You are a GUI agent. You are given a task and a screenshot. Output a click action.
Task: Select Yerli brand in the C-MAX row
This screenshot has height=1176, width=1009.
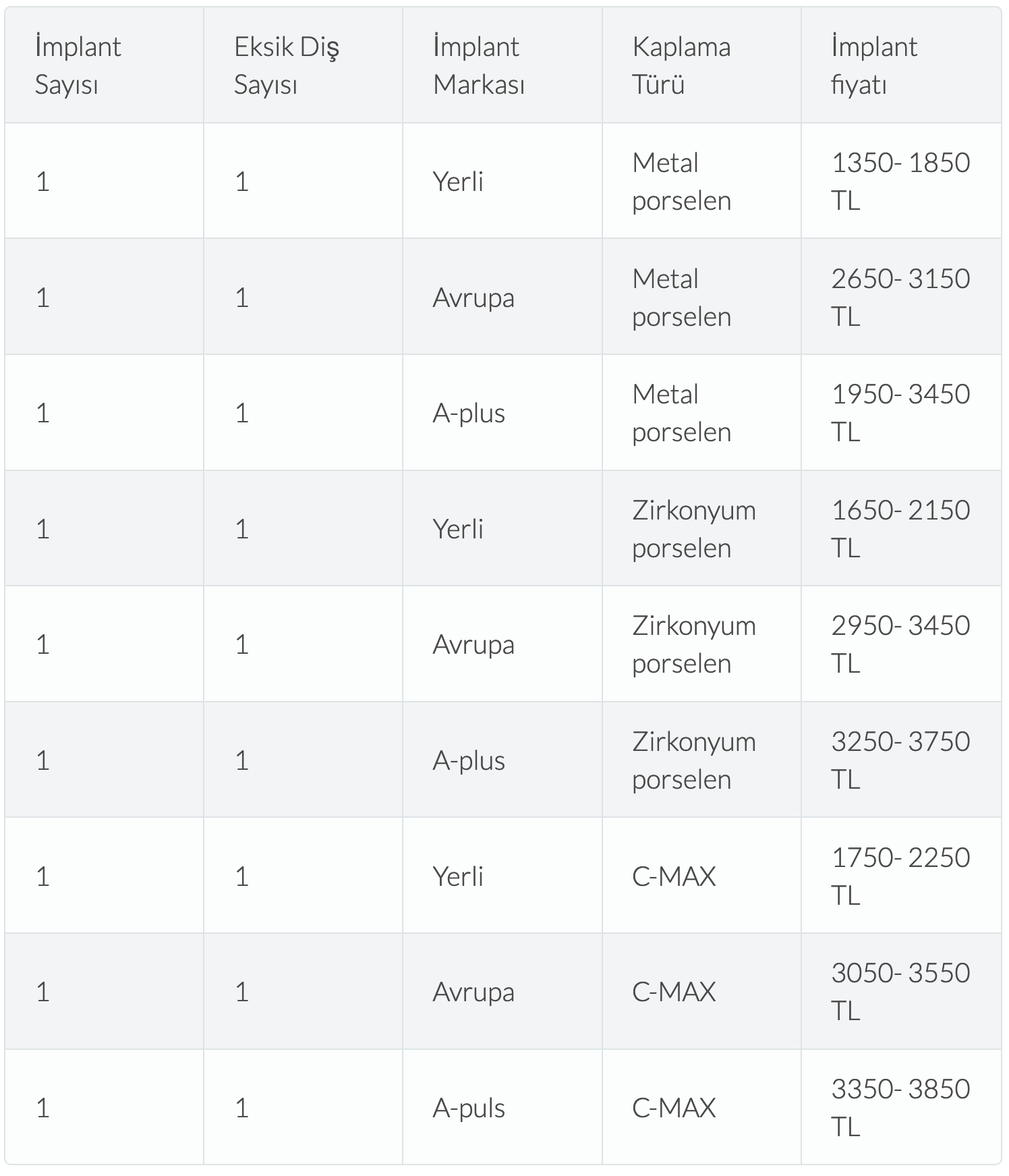pyautogui.click(x=458, y=876)
